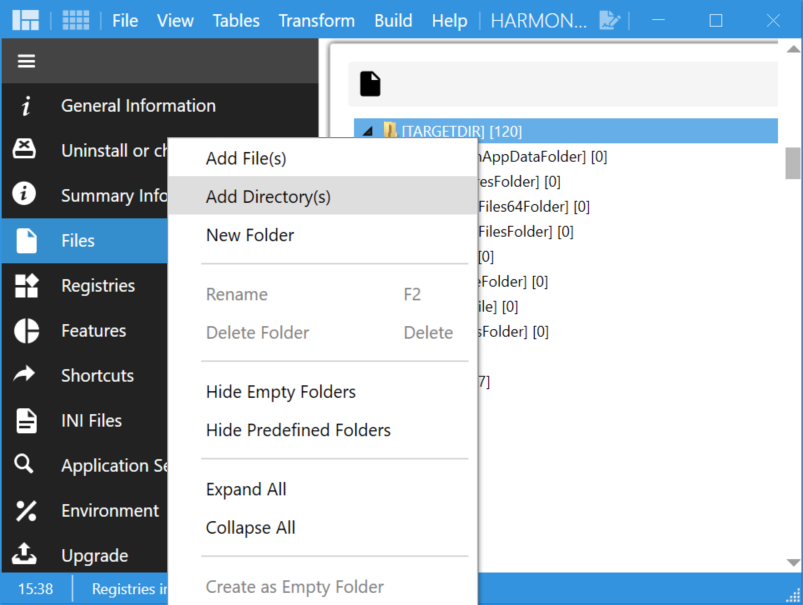Click the Application Search magnifier icon
Image resolution: width=803 pixels, height=605 pixels.
coord(24,465)
